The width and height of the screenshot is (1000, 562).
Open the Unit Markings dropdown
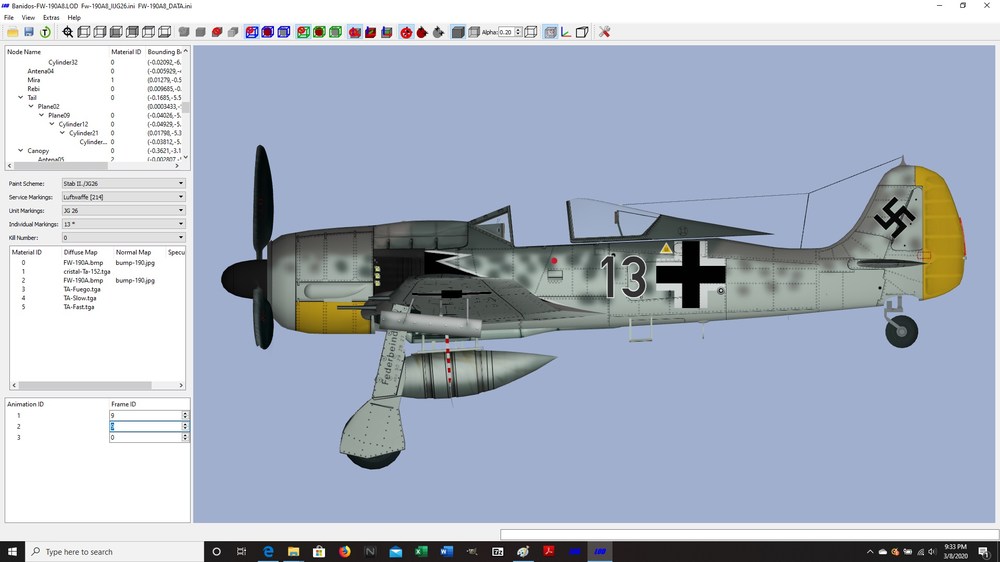(123, 210)
